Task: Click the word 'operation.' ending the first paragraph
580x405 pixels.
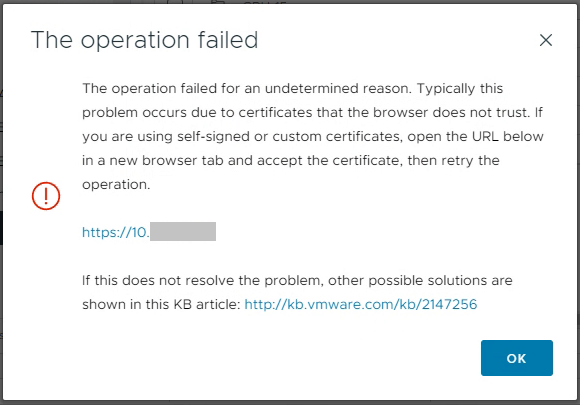Action: 116,185
